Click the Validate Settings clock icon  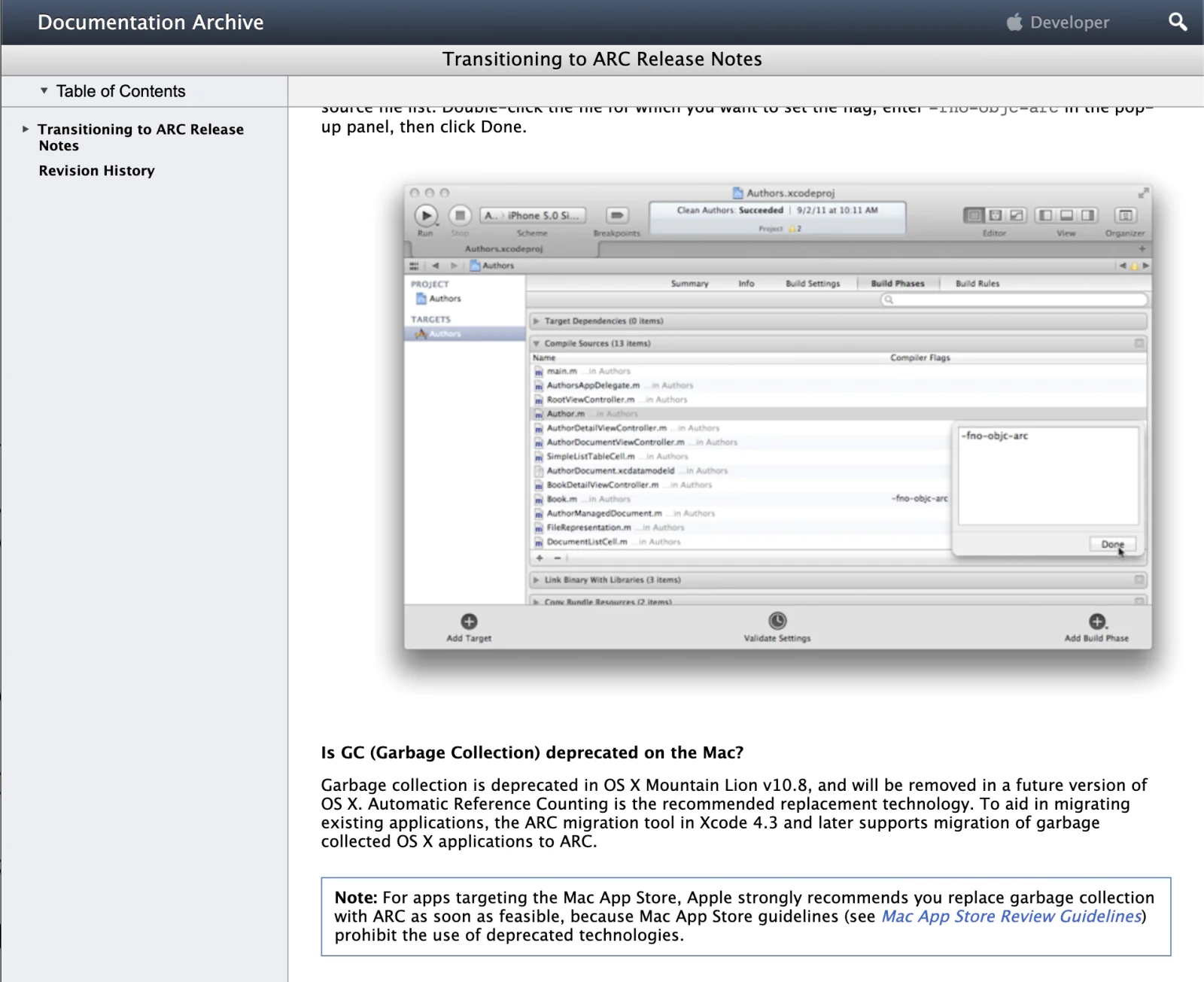point(777,621)
